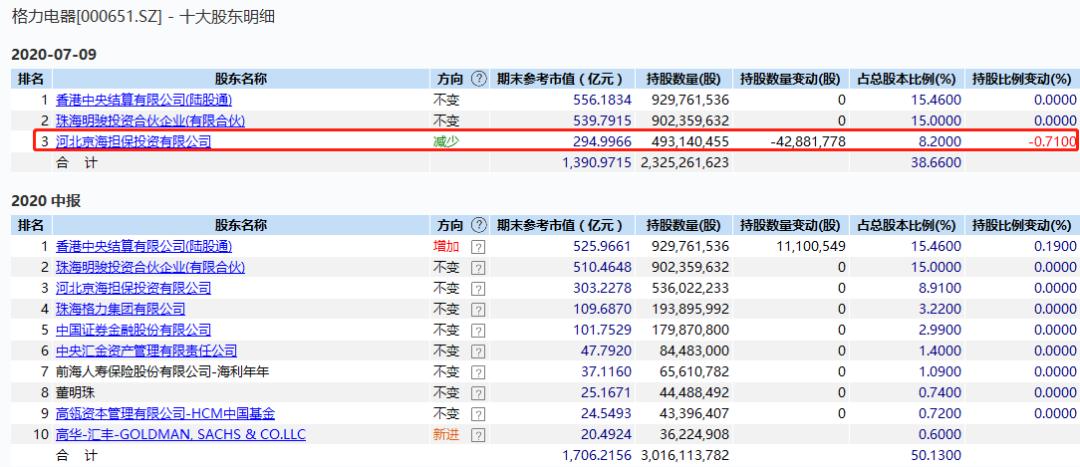Click the 减少 direction cell for 河北京海担保

pyautogui.click(x=445, y=142)
